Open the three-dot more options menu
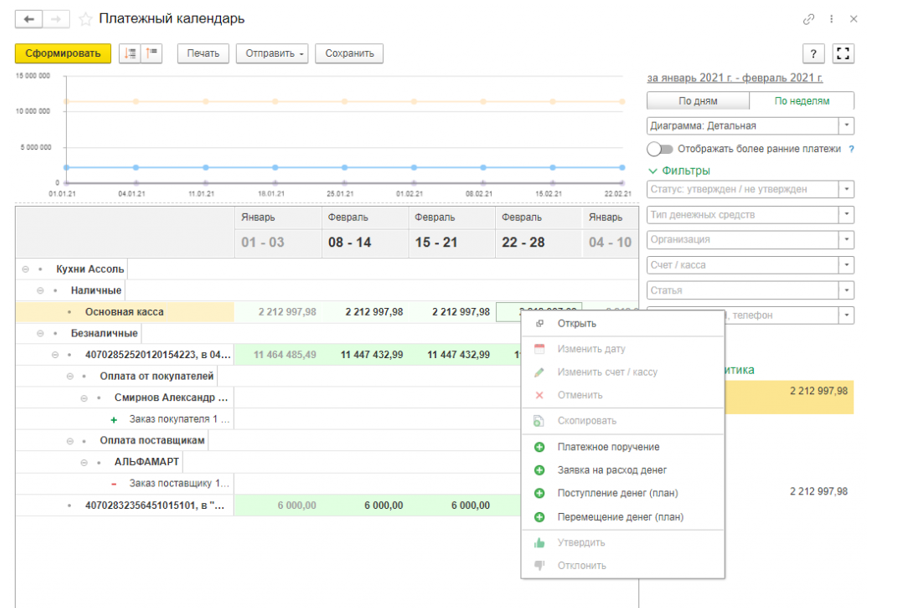 pos(831,19)
